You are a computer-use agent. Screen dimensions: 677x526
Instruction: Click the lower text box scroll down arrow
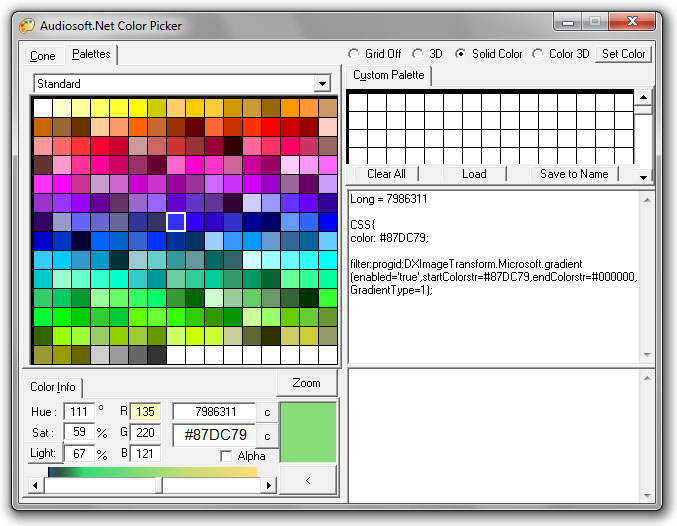(x=647, y=495)
